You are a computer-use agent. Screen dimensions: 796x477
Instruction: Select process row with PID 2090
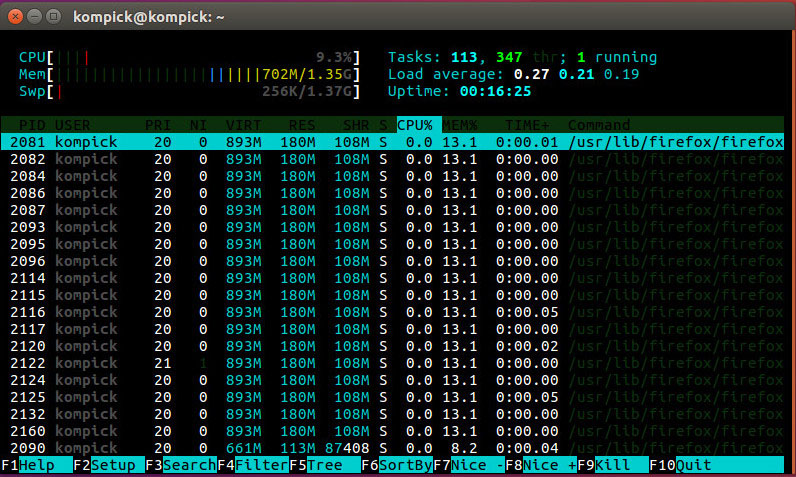[392, 448]
